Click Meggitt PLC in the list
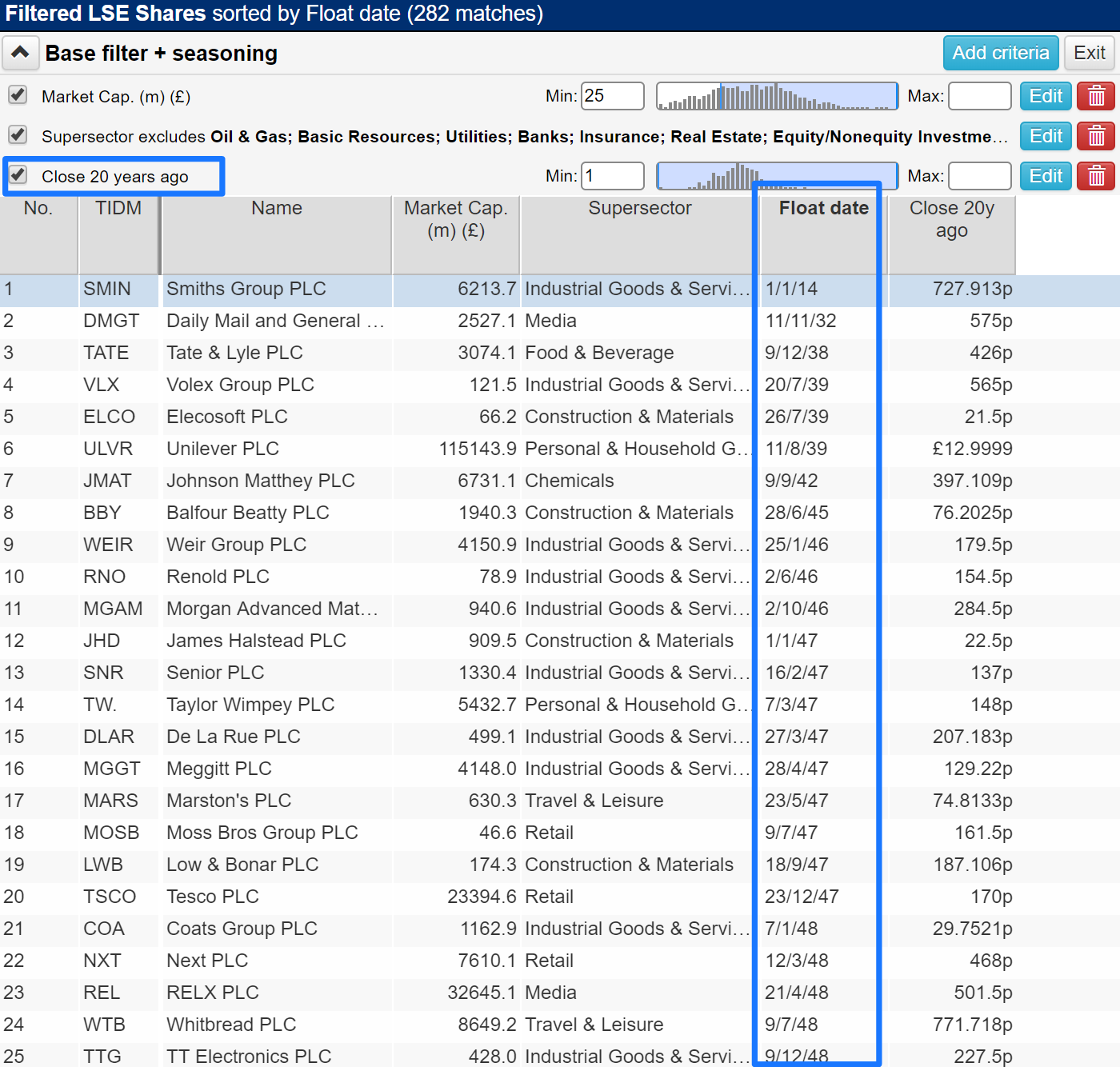1120x1067 pixels. pyautogui.click(x=219, y=769)
